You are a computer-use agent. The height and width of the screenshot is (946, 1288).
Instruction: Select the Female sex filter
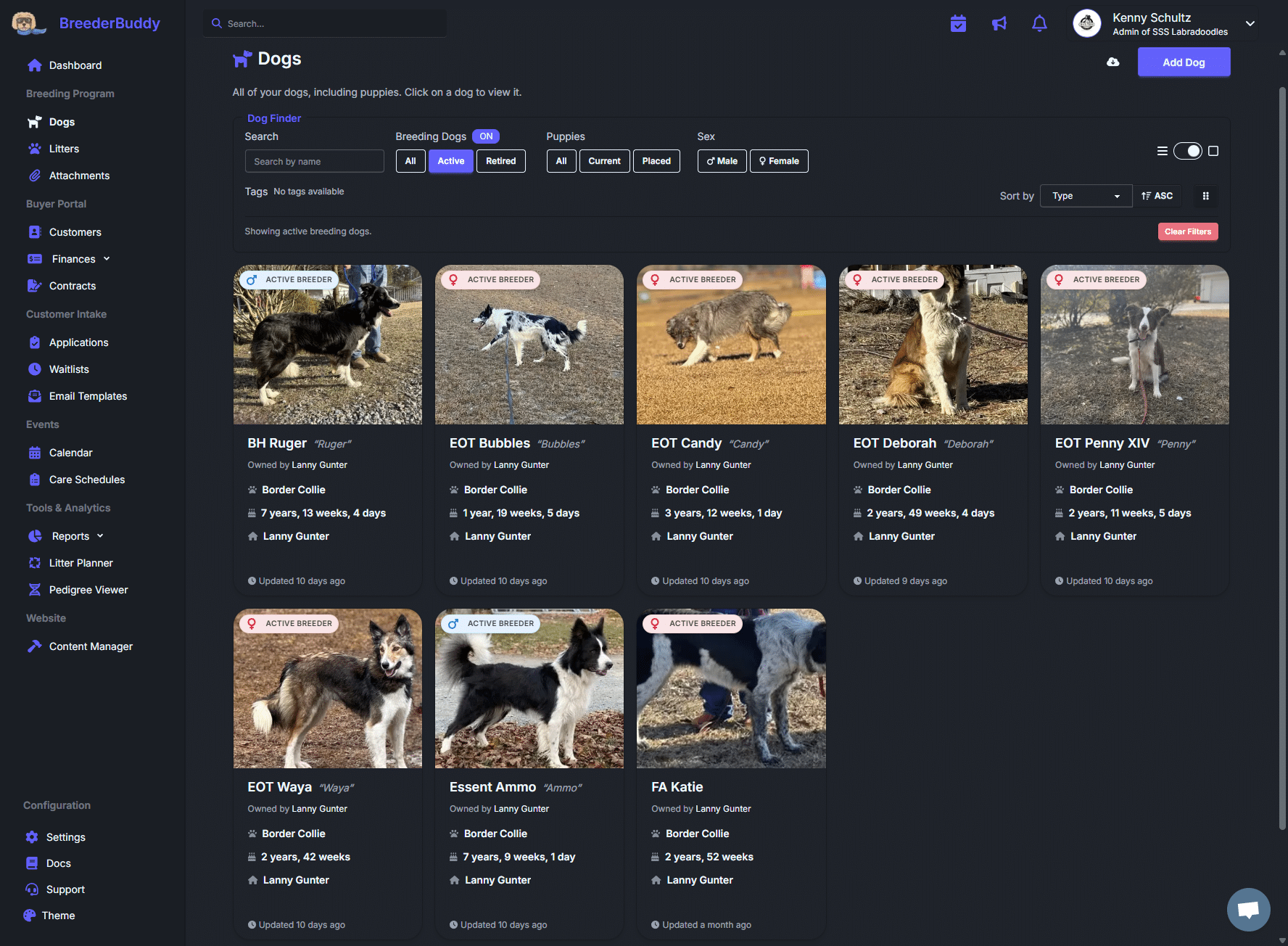[x=778, y=160]
